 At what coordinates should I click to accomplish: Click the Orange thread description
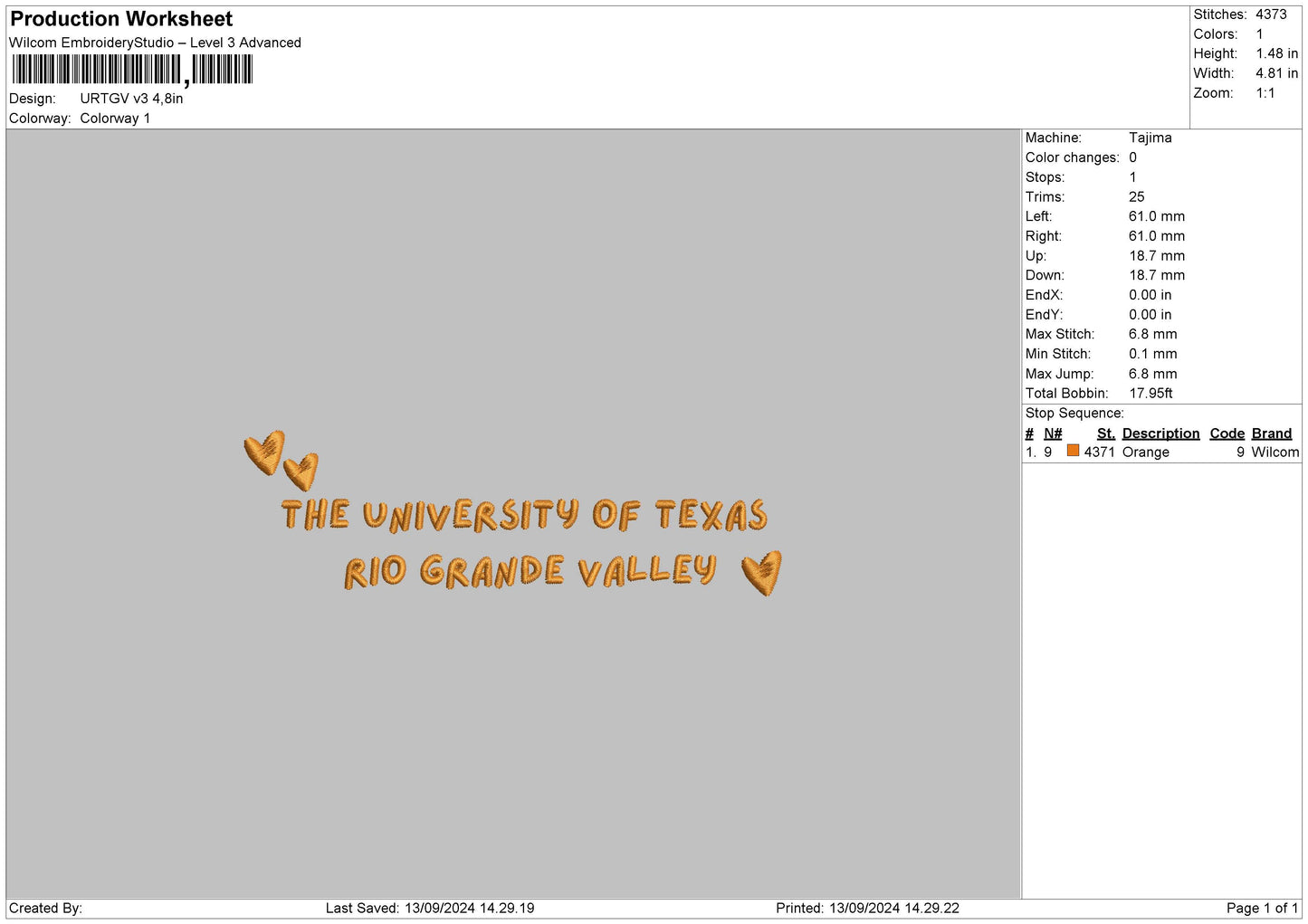pyautogui.click(x=1145, y=452)
